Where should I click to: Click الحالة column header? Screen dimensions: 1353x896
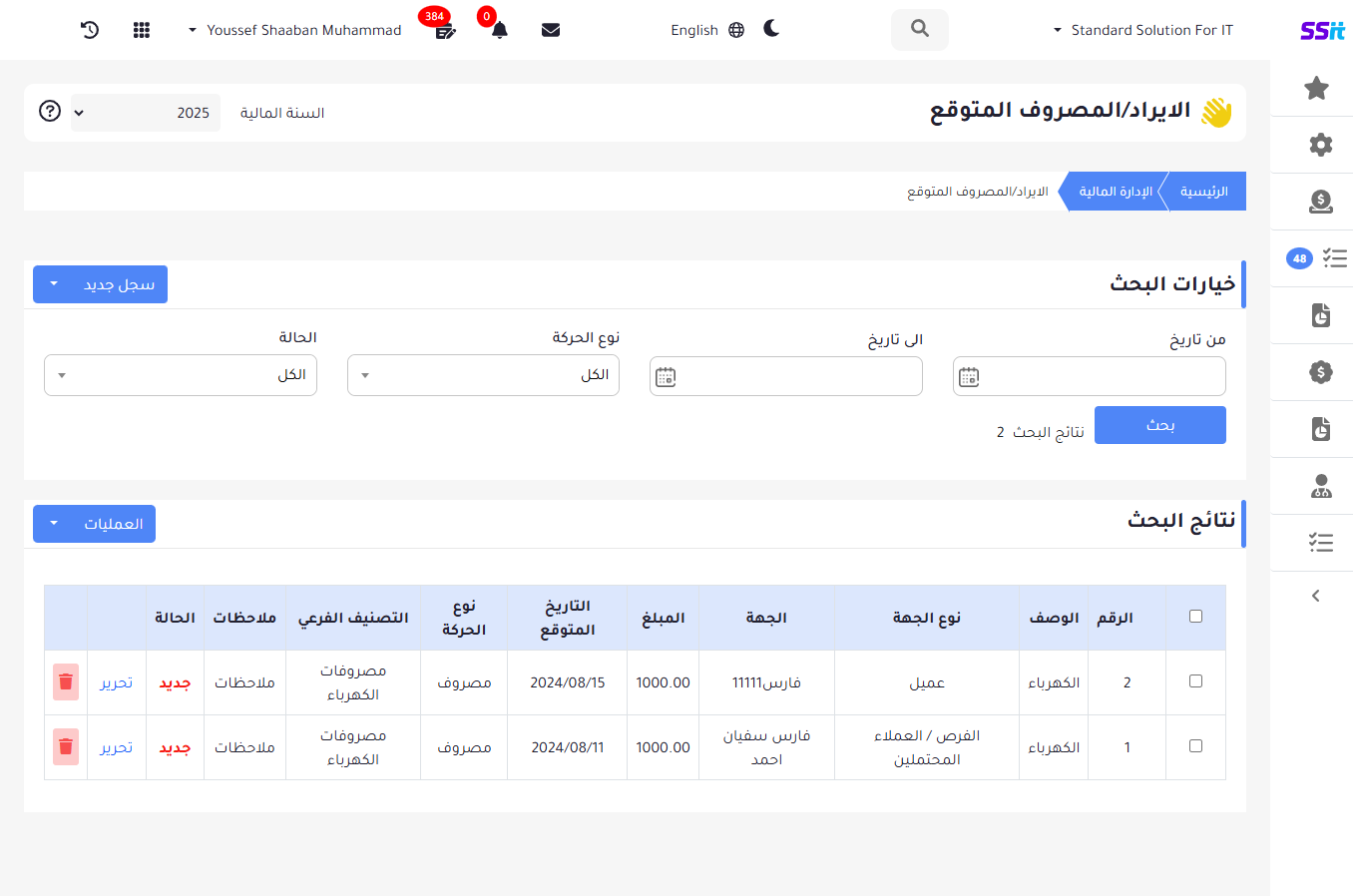[175, 618]
